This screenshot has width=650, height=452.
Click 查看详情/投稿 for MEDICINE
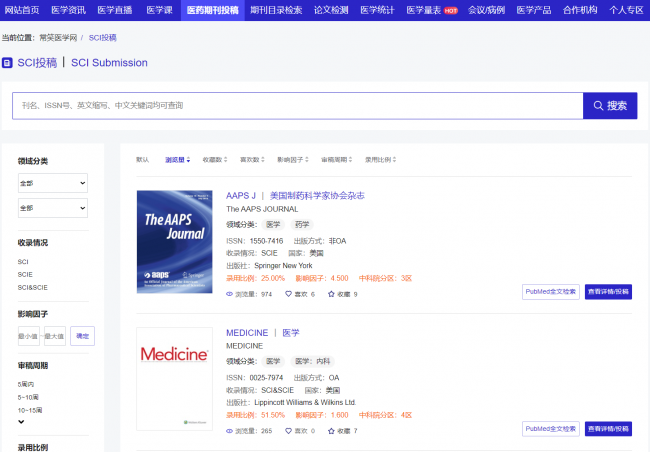(608, 429)
